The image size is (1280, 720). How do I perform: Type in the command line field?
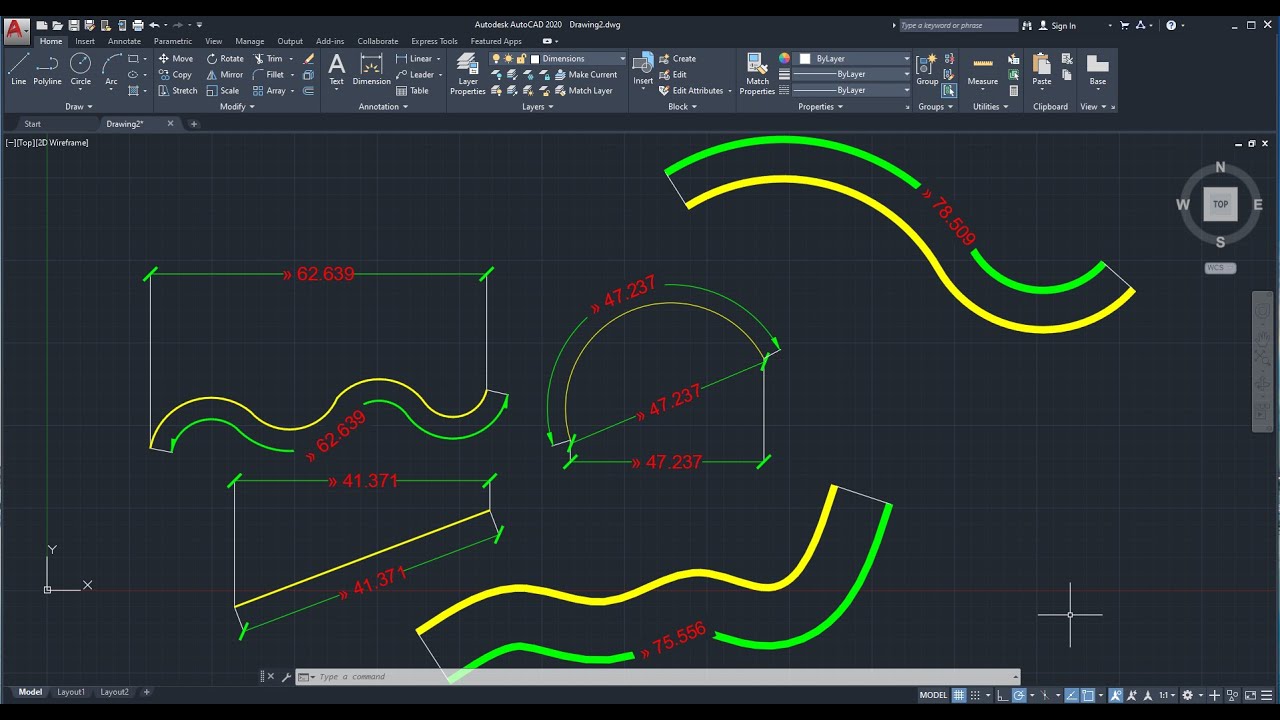[658, 677]
